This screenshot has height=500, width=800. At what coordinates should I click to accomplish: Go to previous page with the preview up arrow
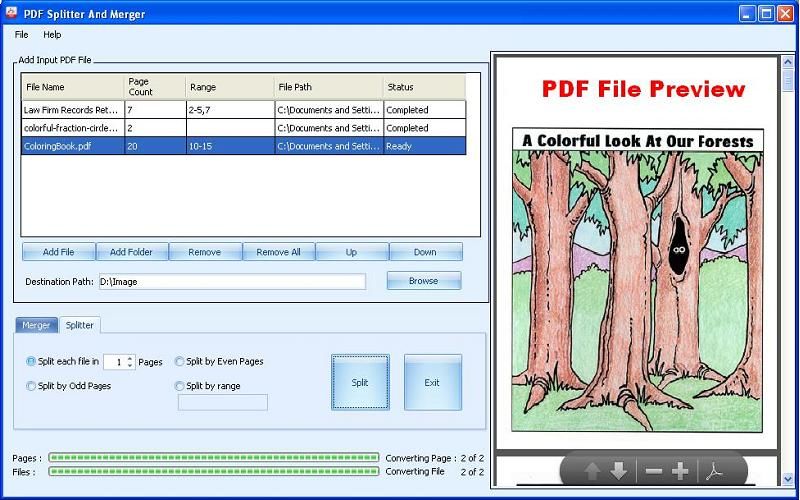[x=592, y=471]
